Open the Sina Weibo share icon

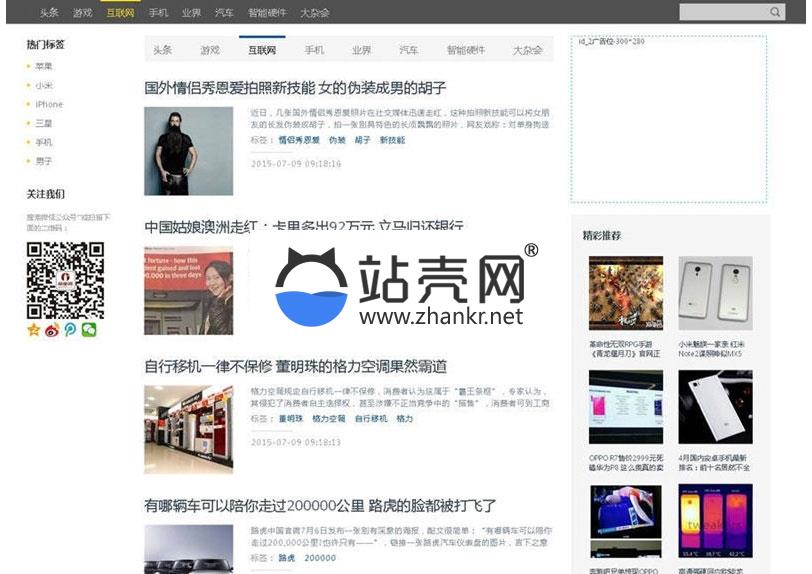[52, 329]
